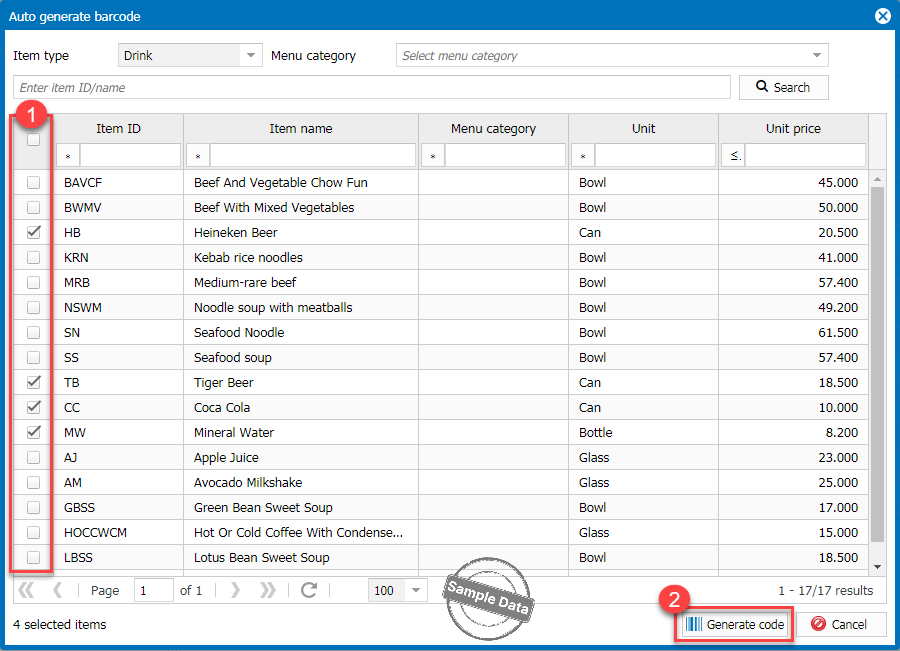
Task: Click the Item ID filter operator icon
Action: pyautogui.click(x=68, y=156)
